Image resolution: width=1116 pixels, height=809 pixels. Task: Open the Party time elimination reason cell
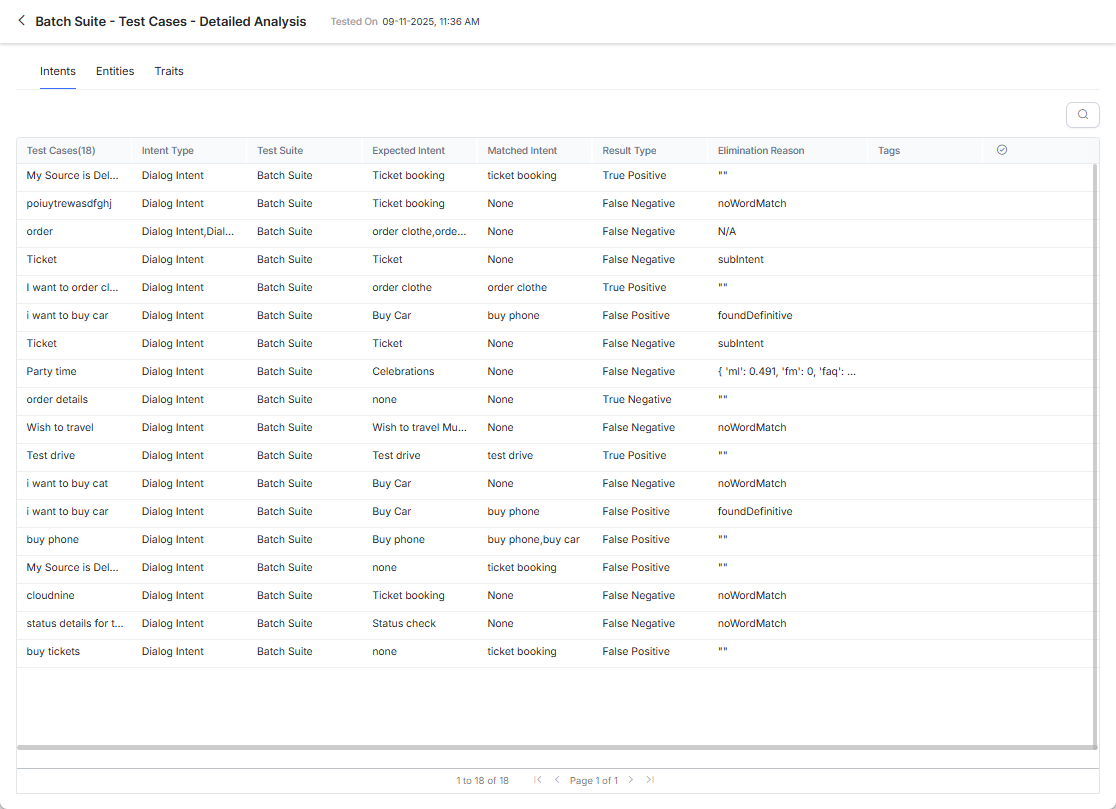click(787, 371)
